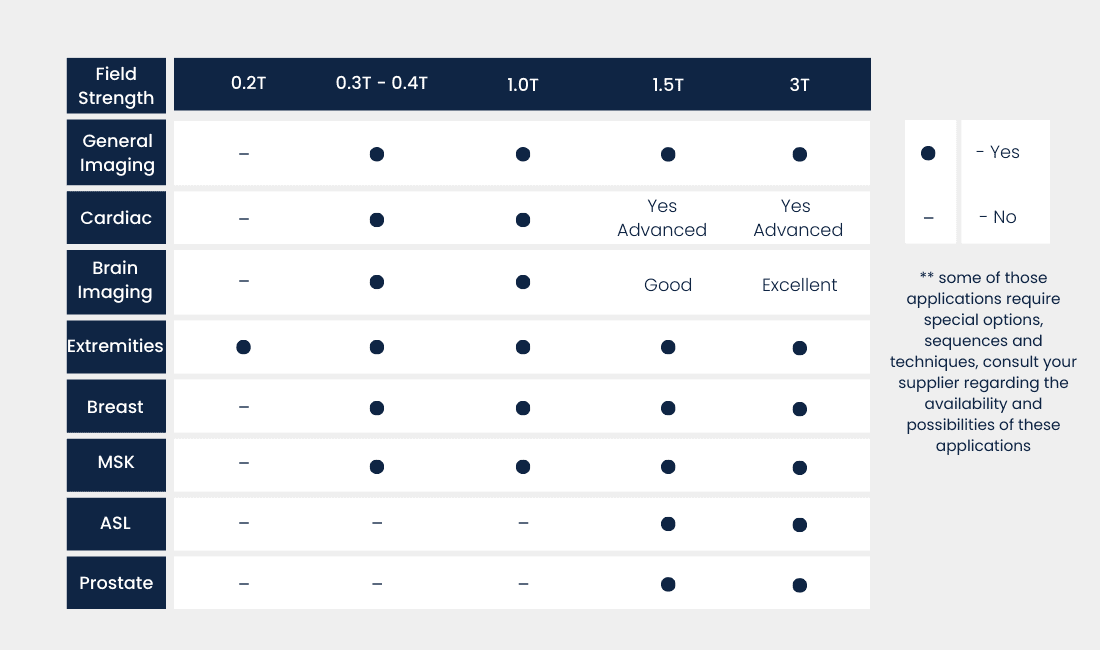Click the Cardiac row label
The height and width of the screenshot is (650, 1100).
[116, 217]
